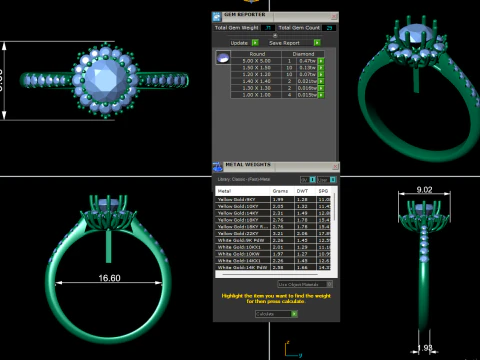Click green arrow on 1.00 X 1.00 row
480x360 pixels.
pyautogui.click(x=321, y=95)
